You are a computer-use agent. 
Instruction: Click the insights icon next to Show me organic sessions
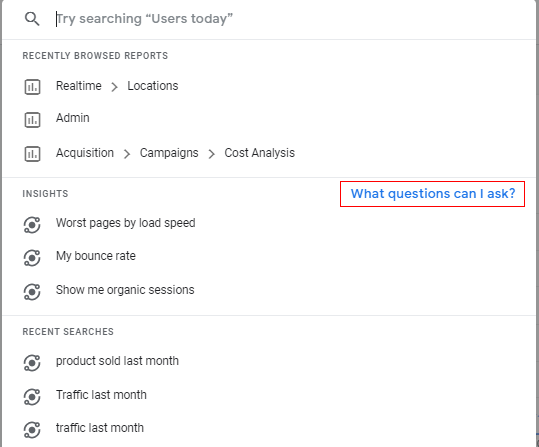pos(32,292)
